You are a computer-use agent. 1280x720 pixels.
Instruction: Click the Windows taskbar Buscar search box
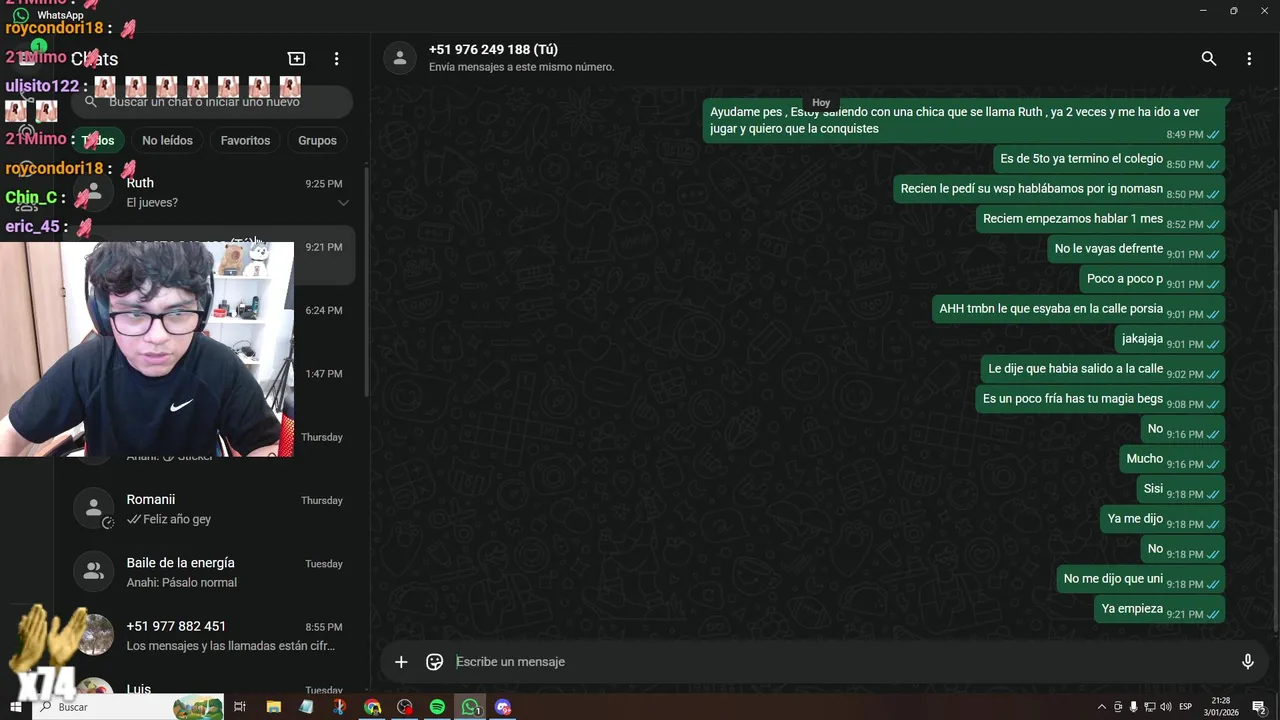pyautogui.click(x=128, y=707)
